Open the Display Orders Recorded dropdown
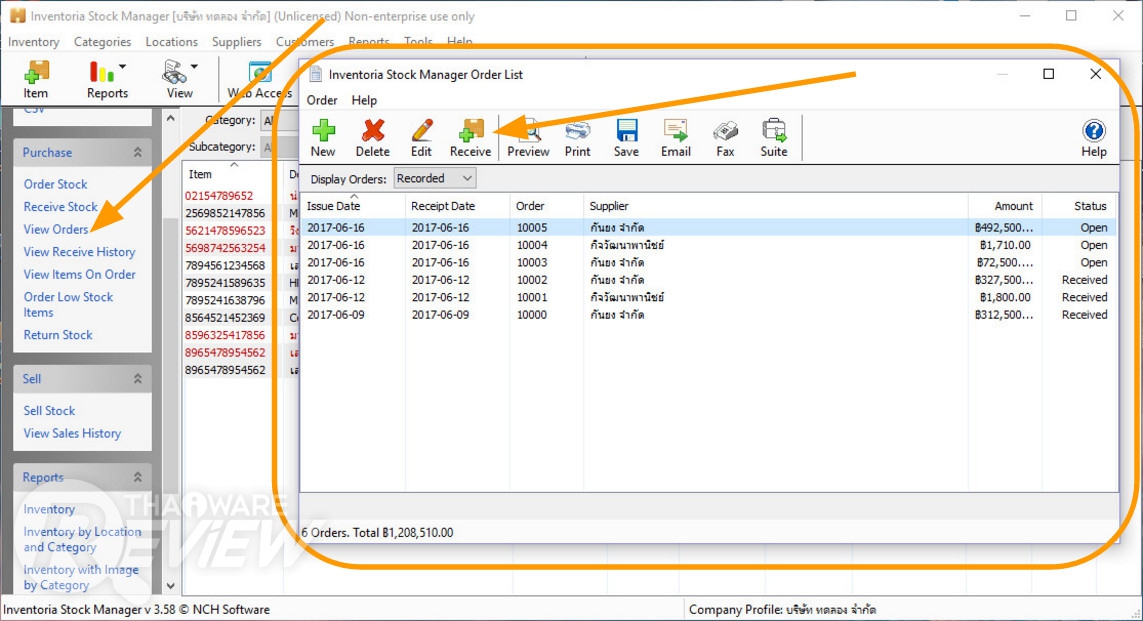 435,178
